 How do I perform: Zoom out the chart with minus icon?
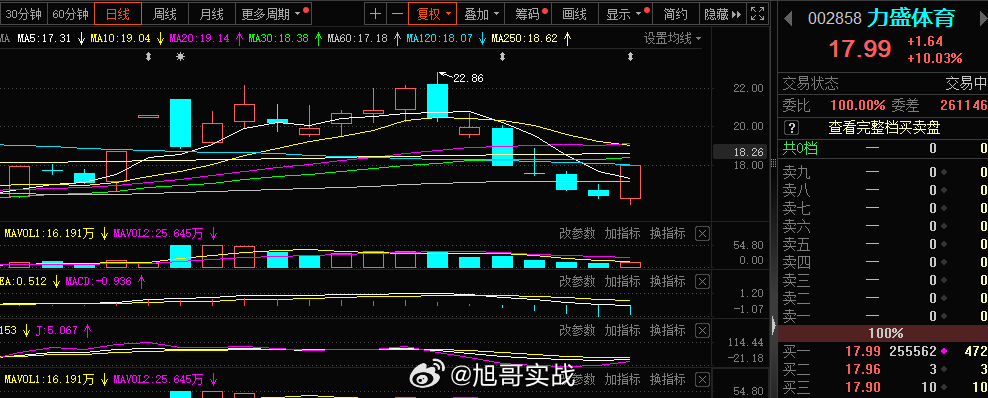point(397,13)
